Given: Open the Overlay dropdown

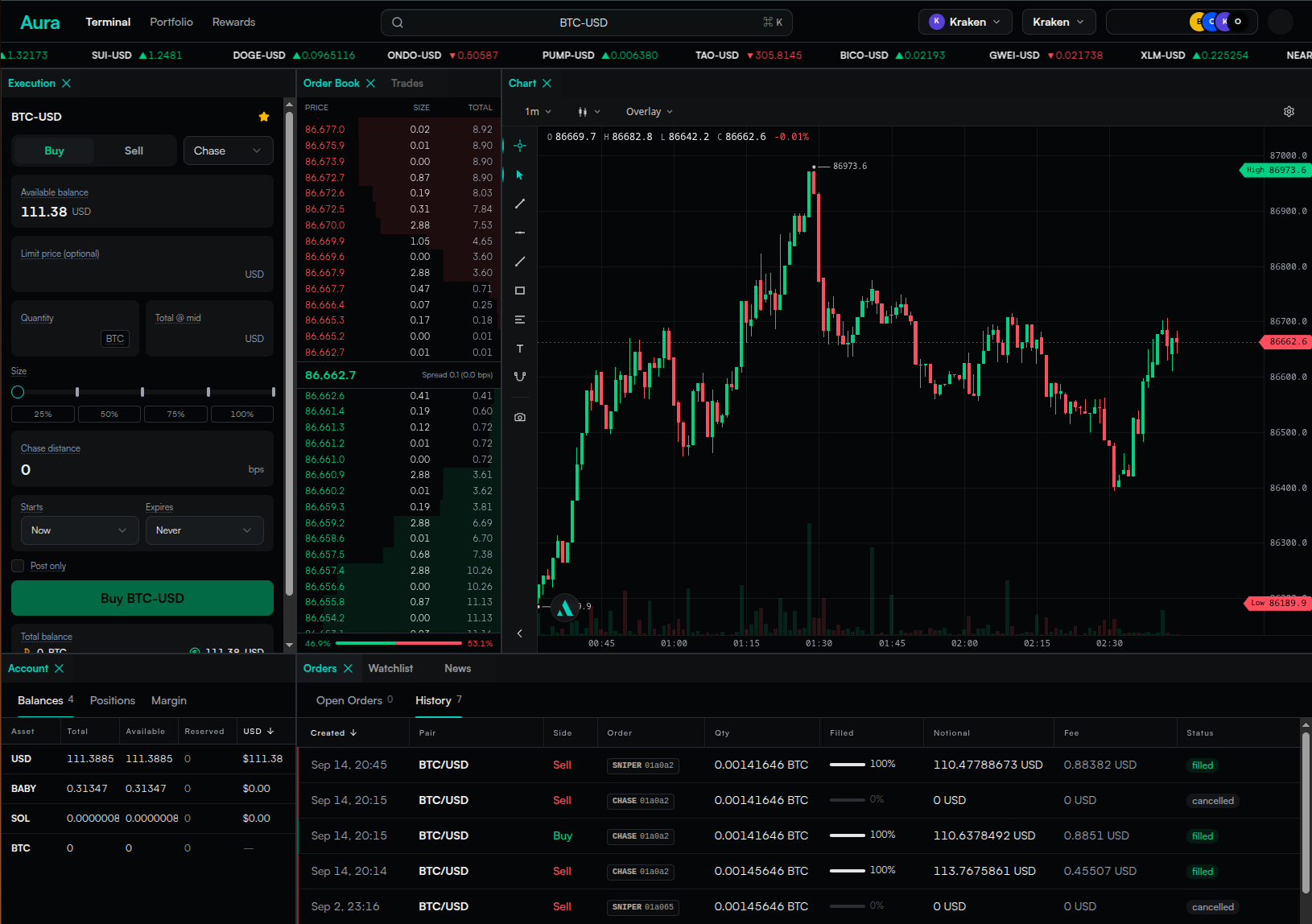Looking at the screenshot, I should click(x=650, y=112).
